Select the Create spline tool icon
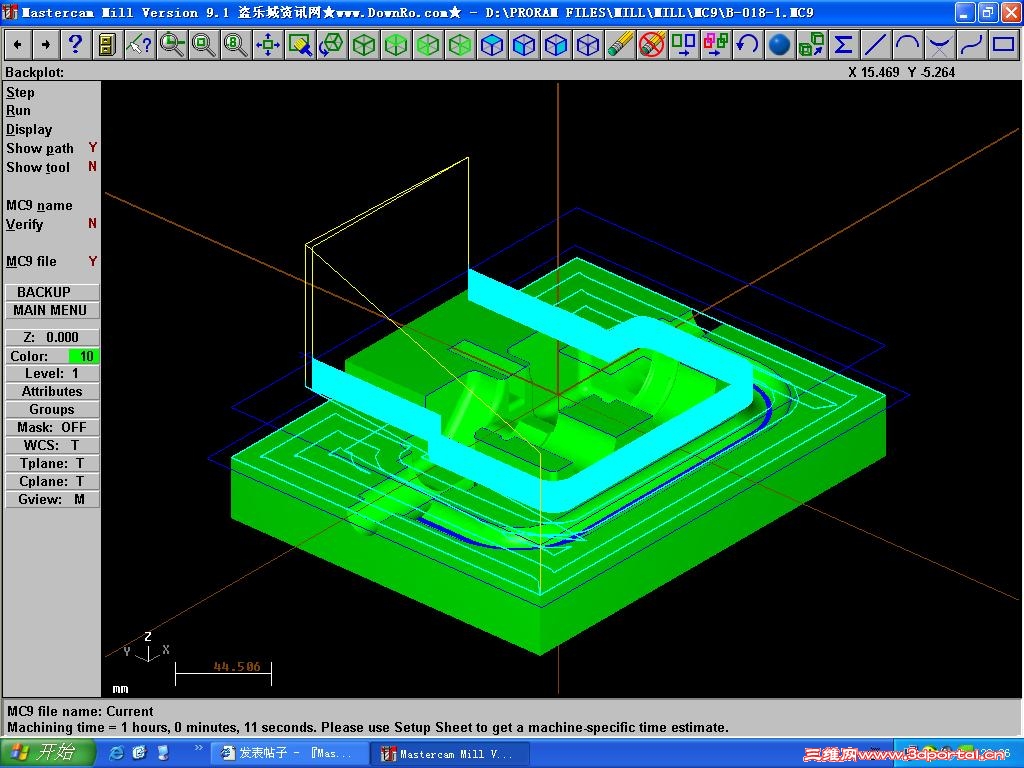Viewport: 1024px width, 768px height. click(x=971, y=44)
